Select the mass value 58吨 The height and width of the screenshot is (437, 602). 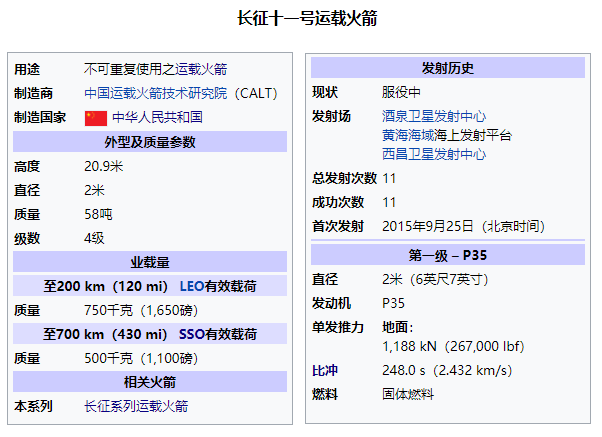(98, 214)
